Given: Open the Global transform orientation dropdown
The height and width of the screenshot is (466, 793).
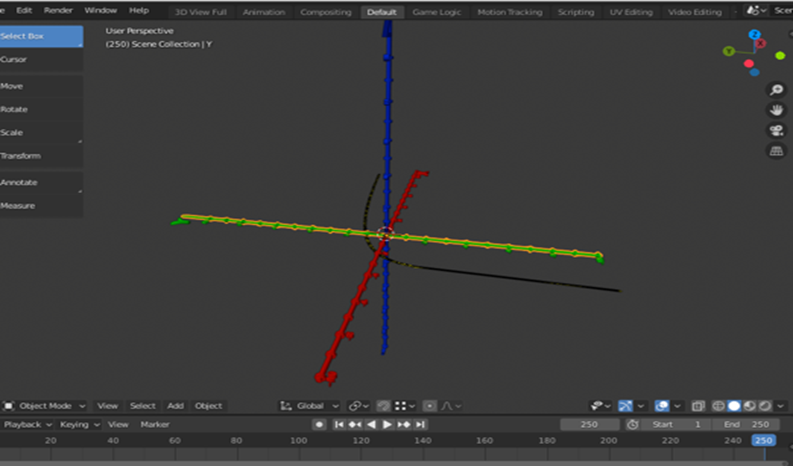Looking at the screenshot, I should pos(310,406).
